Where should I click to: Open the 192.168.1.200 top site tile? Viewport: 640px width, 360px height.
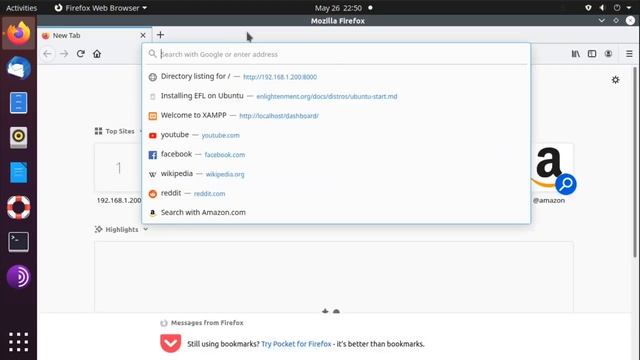(118, 168)
